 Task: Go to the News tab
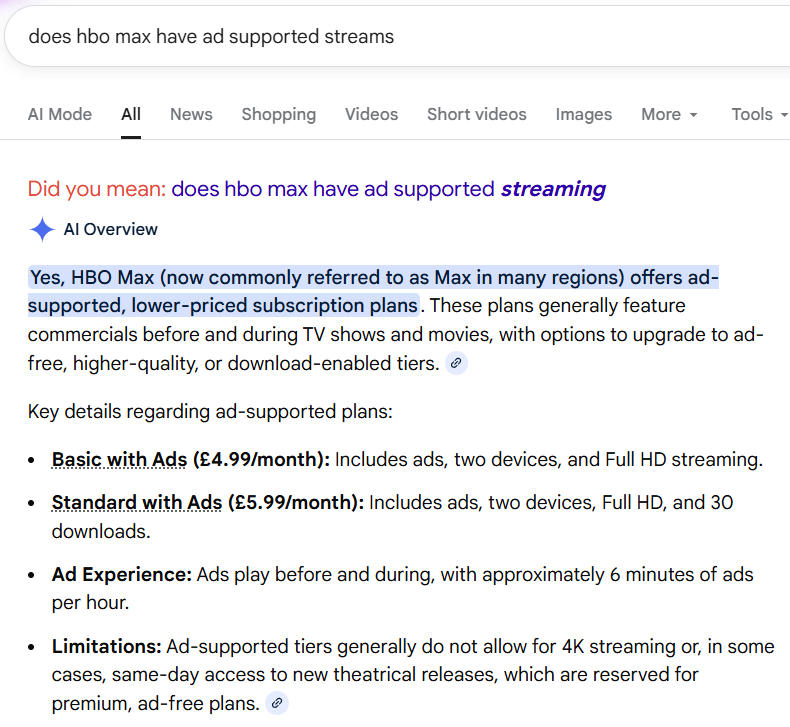coord(191,114)
